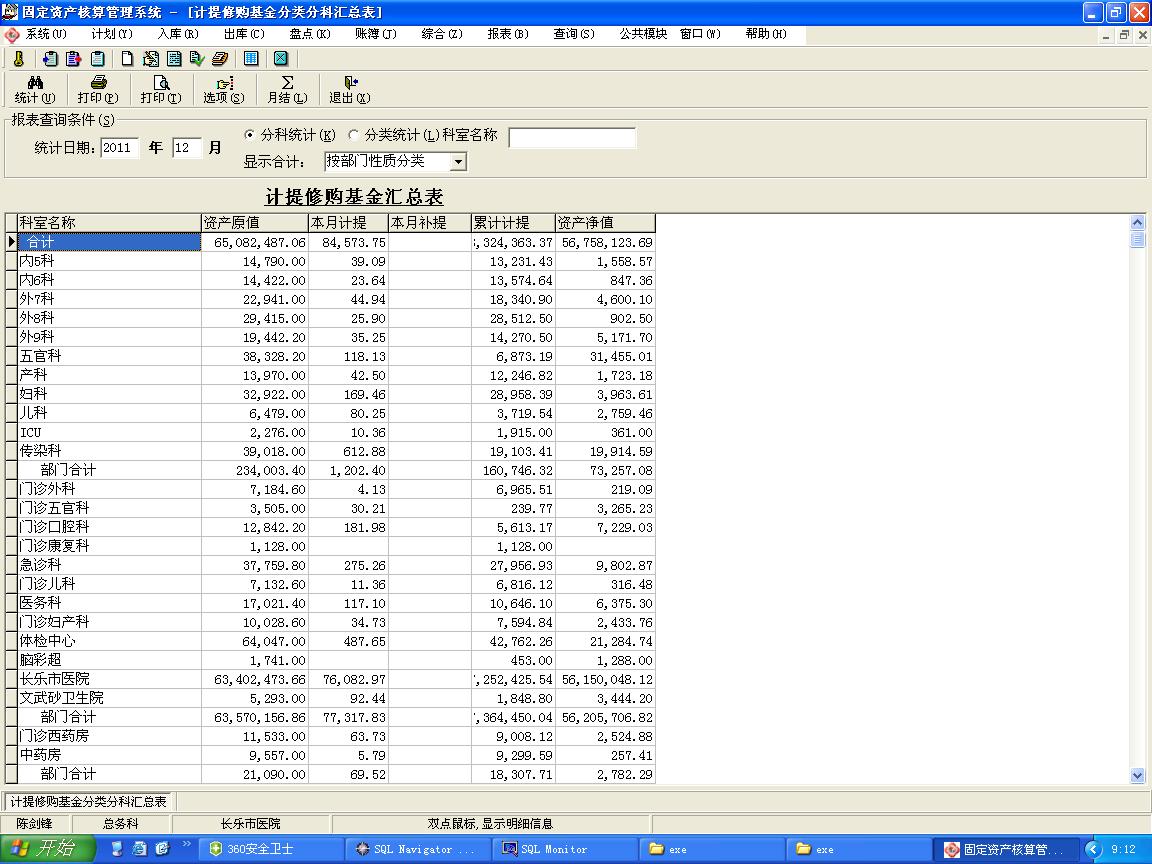Switch to SQL Navigator in the taskbar
The width and height of the screenshot is (1152, 864).
point(417,849)
